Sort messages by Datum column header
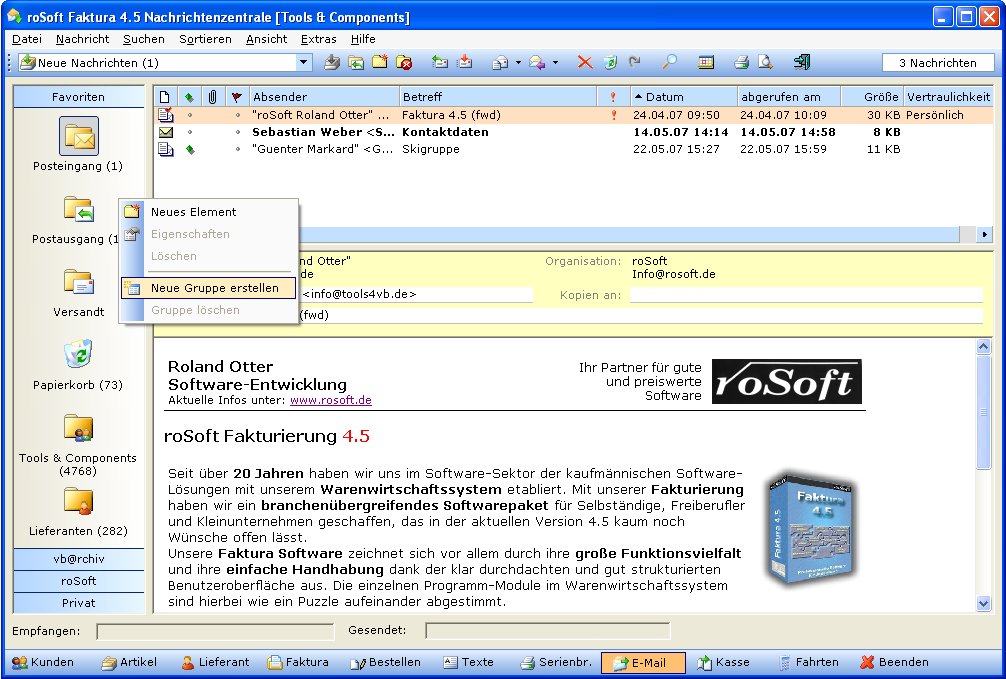Screen dimensions: 1006x679 click(x=683, y=97)
